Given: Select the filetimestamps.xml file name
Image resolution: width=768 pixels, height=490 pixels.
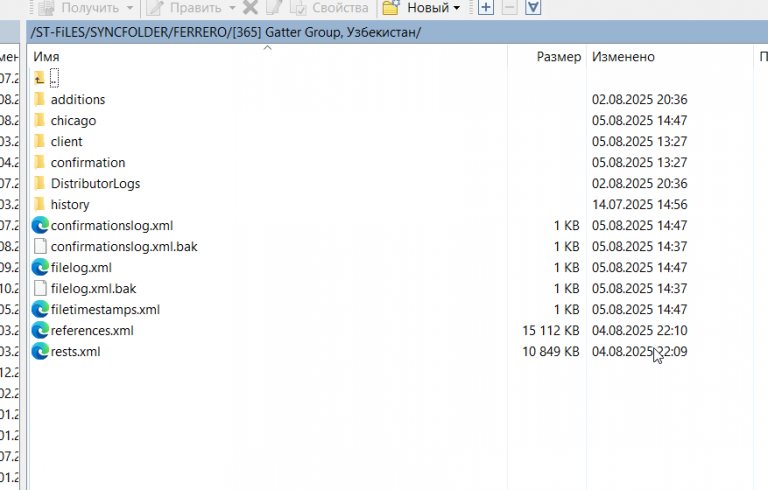Looking at the screenshot, I should point(105,310).
